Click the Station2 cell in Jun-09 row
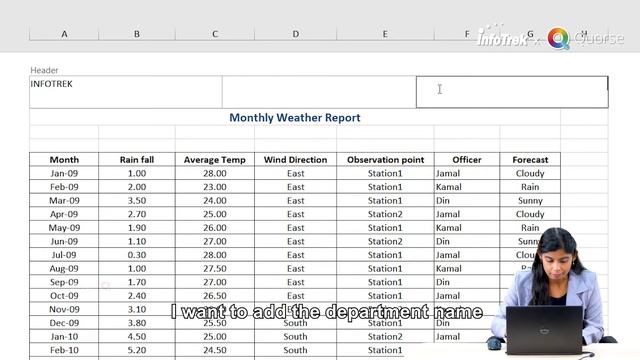The image size is (640, 360). pos(385,241)
